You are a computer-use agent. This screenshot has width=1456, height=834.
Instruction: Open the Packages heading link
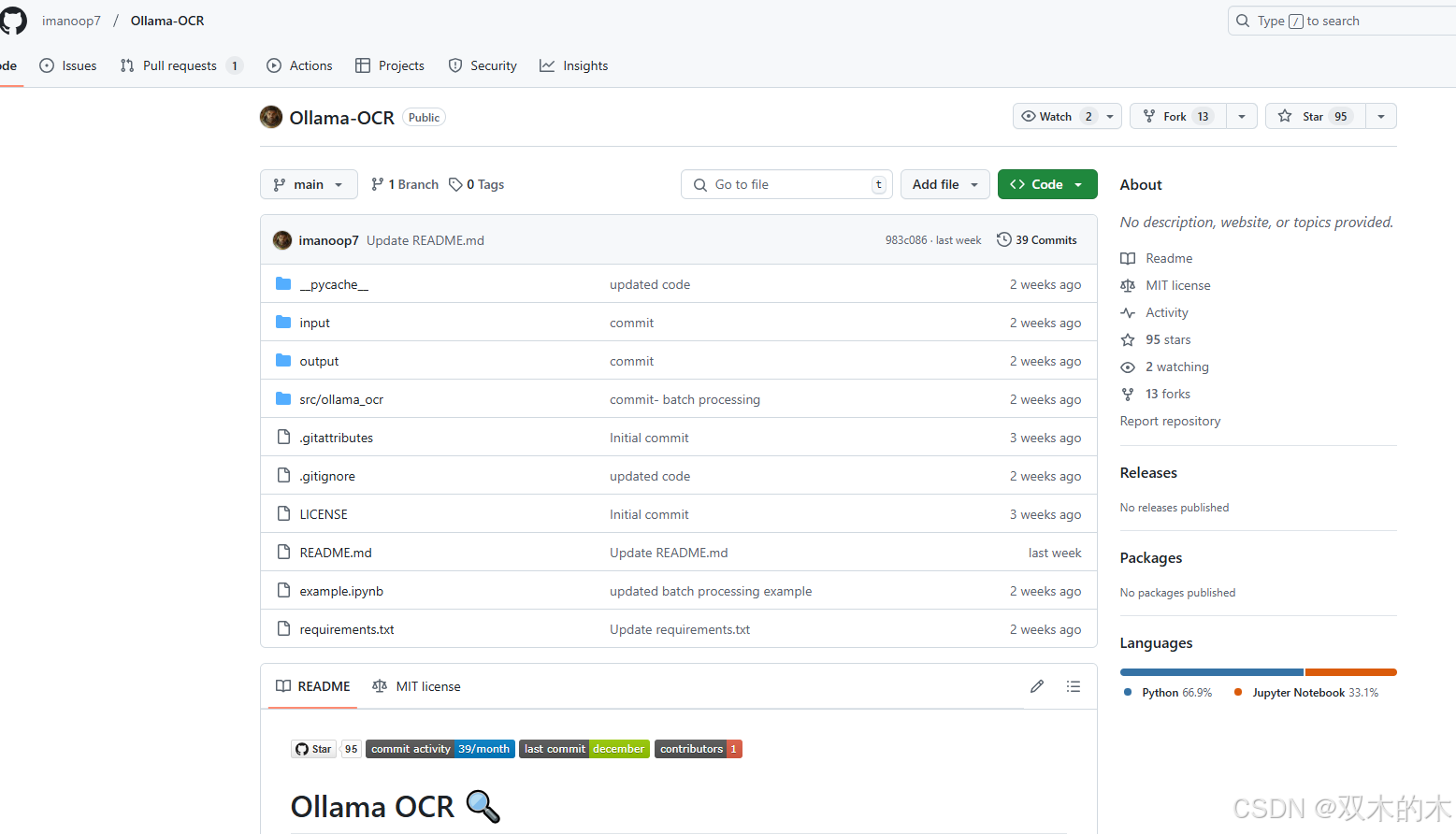tap(1151, 558)
